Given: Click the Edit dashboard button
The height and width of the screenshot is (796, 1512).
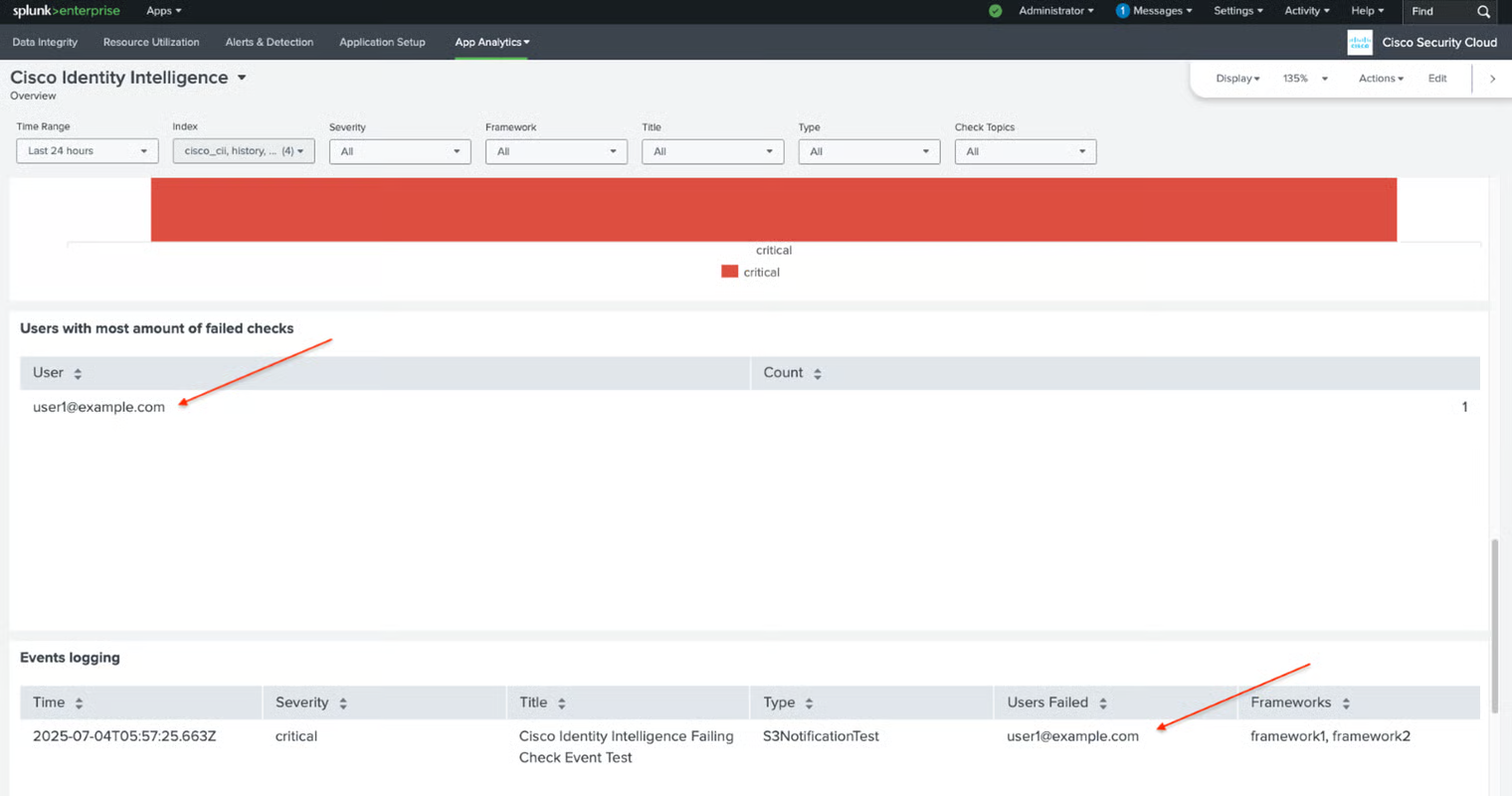Looking at the screenshot, I should [1437, 79].
